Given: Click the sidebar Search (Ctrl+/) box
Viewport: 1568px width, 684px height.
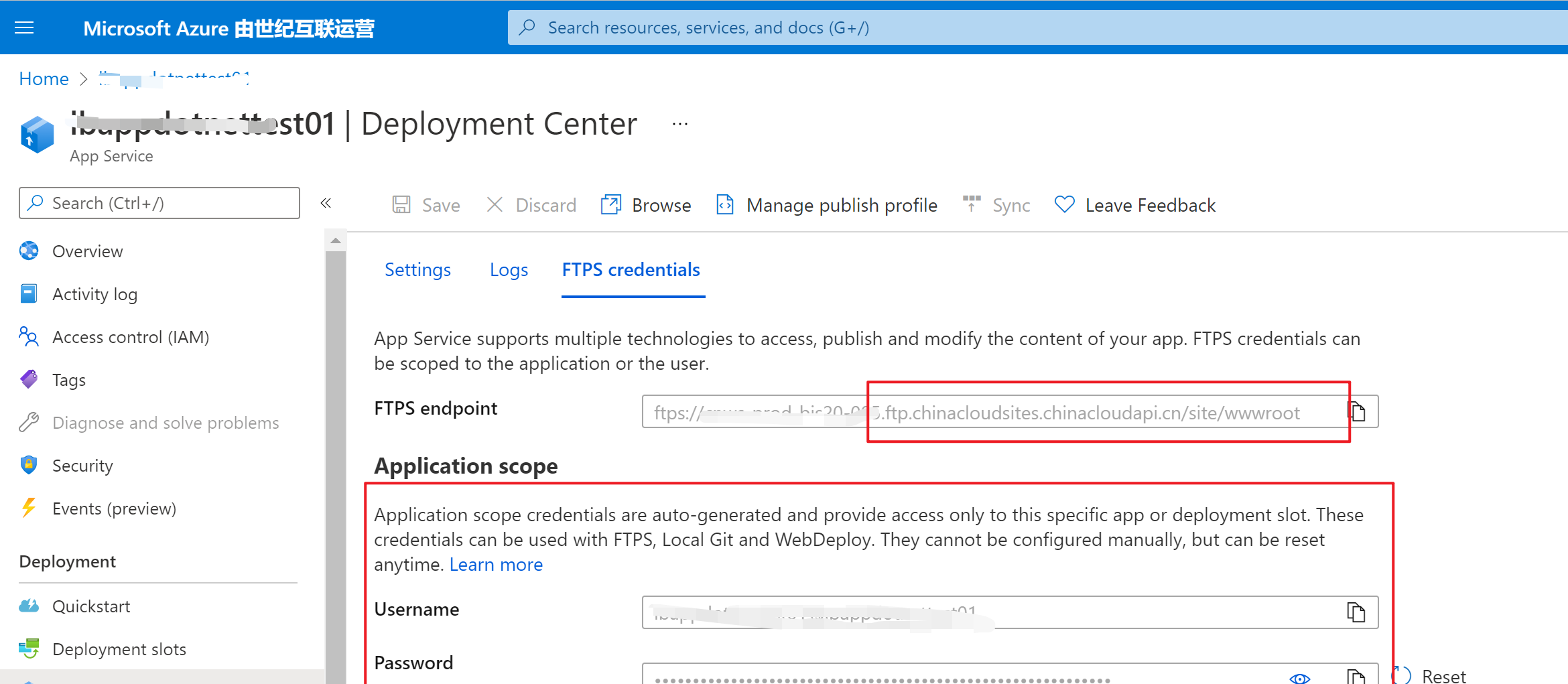Looking at the screenshot, I should [x=159, y=203].
